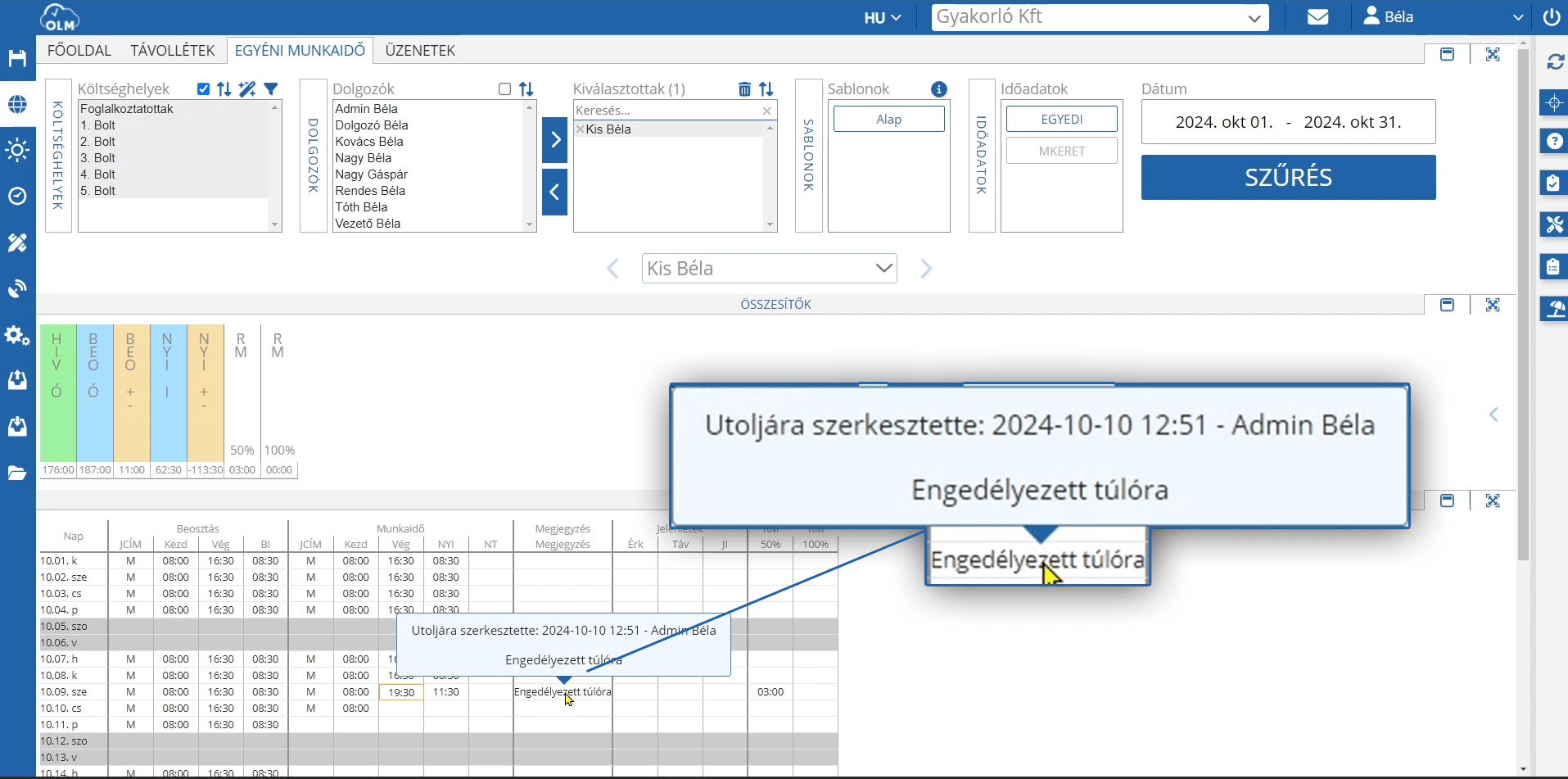1568x779 pixels.
Task: Click the Sablonok info icon
Action: 939,89
